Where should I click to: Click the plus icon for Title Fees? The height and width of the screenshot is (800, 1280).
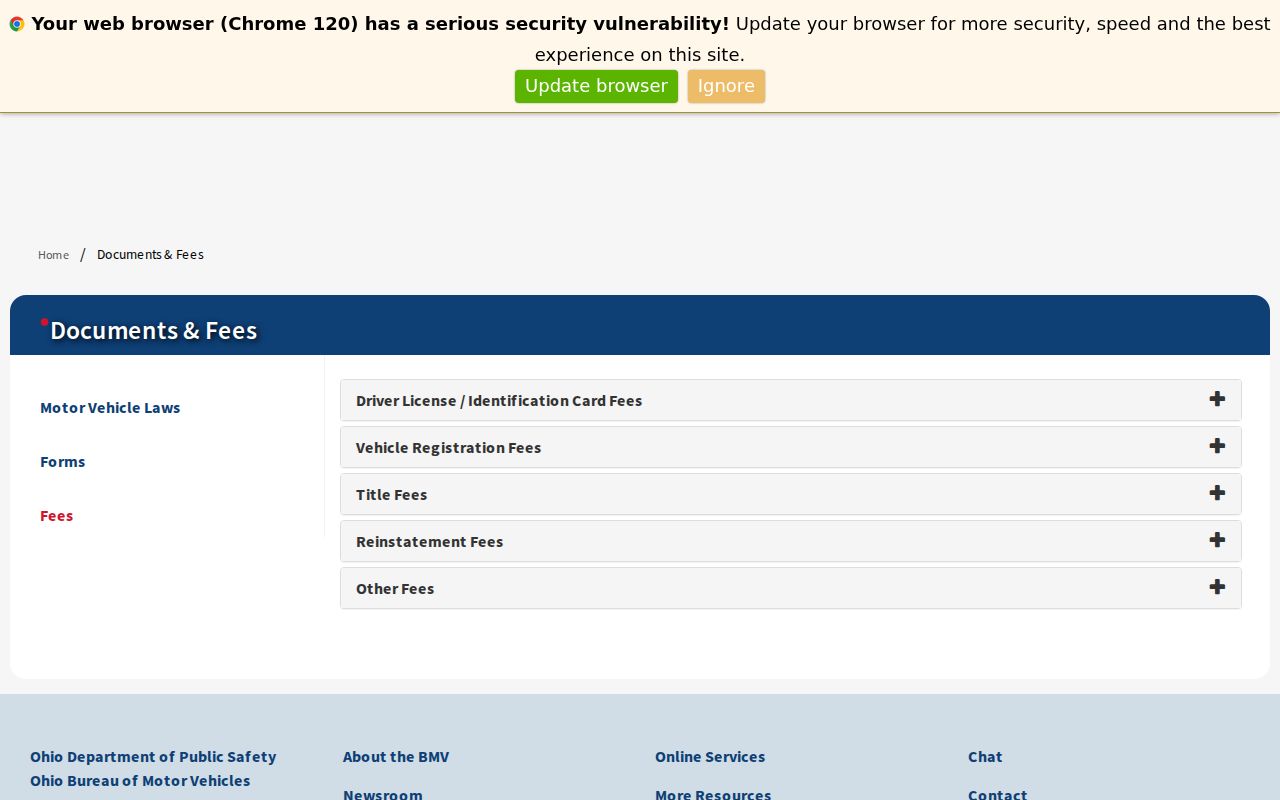pos(1217,493)
